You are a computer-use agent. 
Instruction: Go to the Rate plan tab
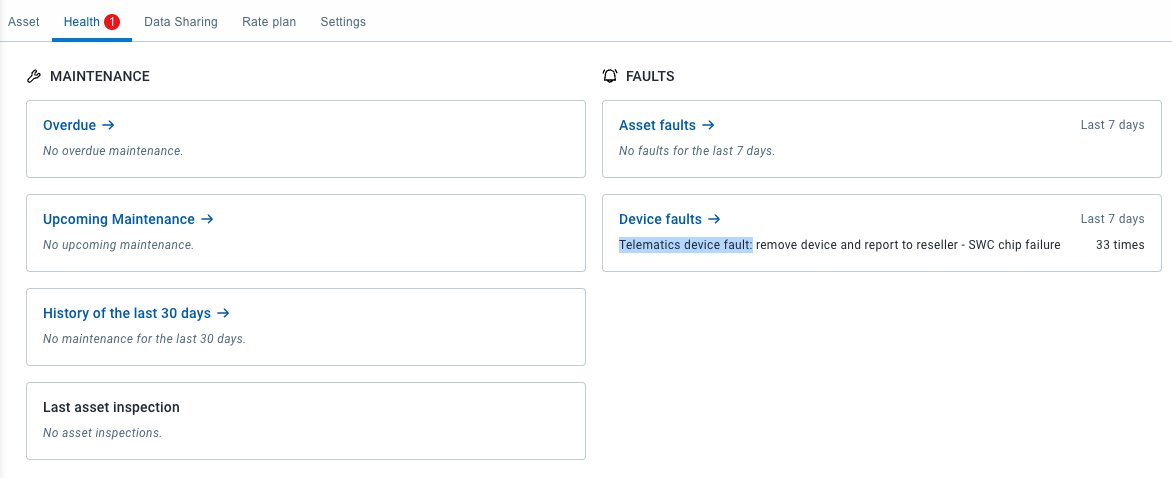[x=269, y=22]
